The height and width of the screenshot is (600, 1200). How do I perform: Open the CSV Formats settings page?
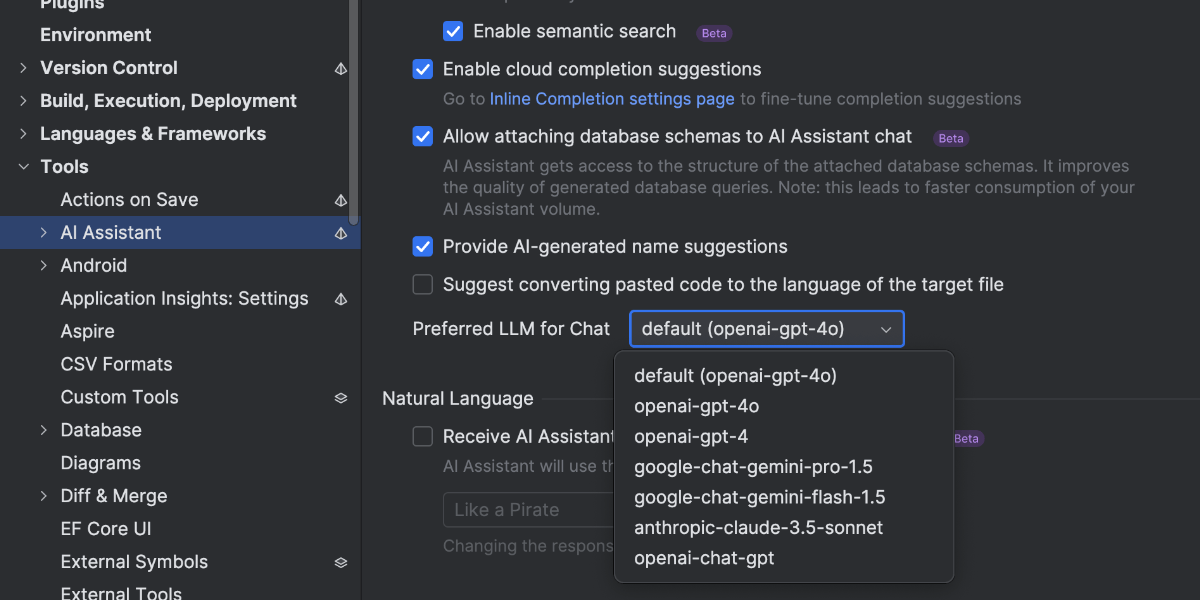click(x=116, y=364)
